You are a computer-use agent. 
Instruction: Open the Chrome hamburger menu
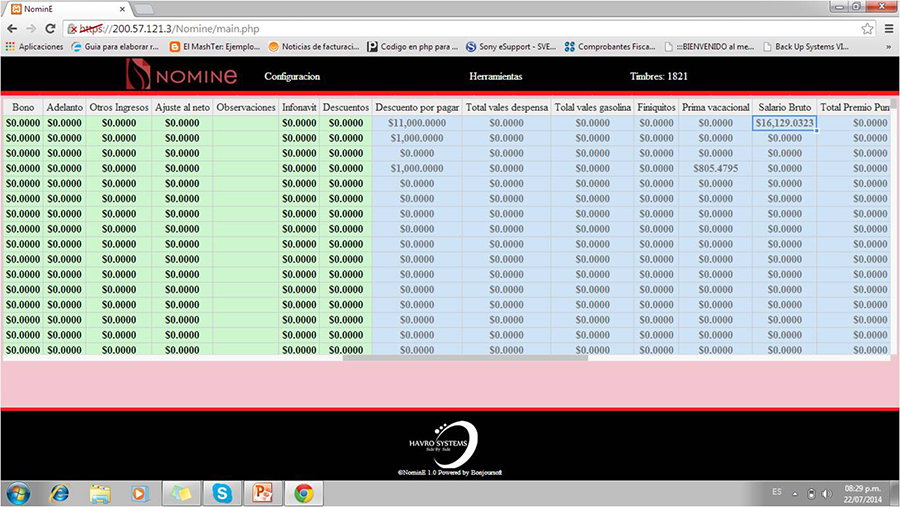pos(888,29)
